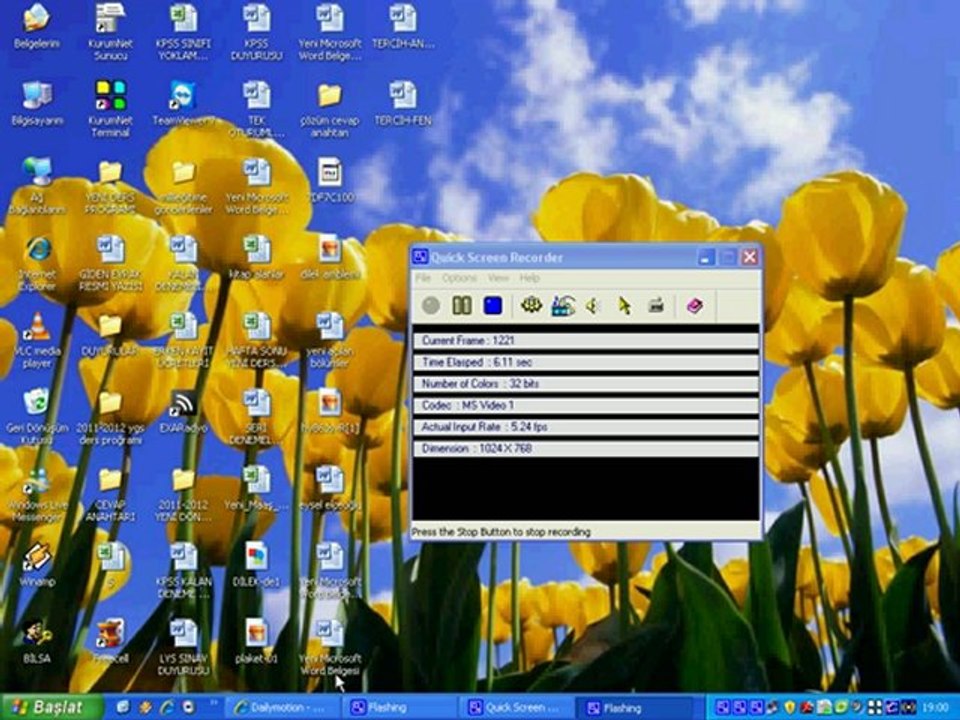Select the kitap alanlar spreadsheet icon
The width and height of the screenshot is (960, 720).
click(x=257, y=257)
